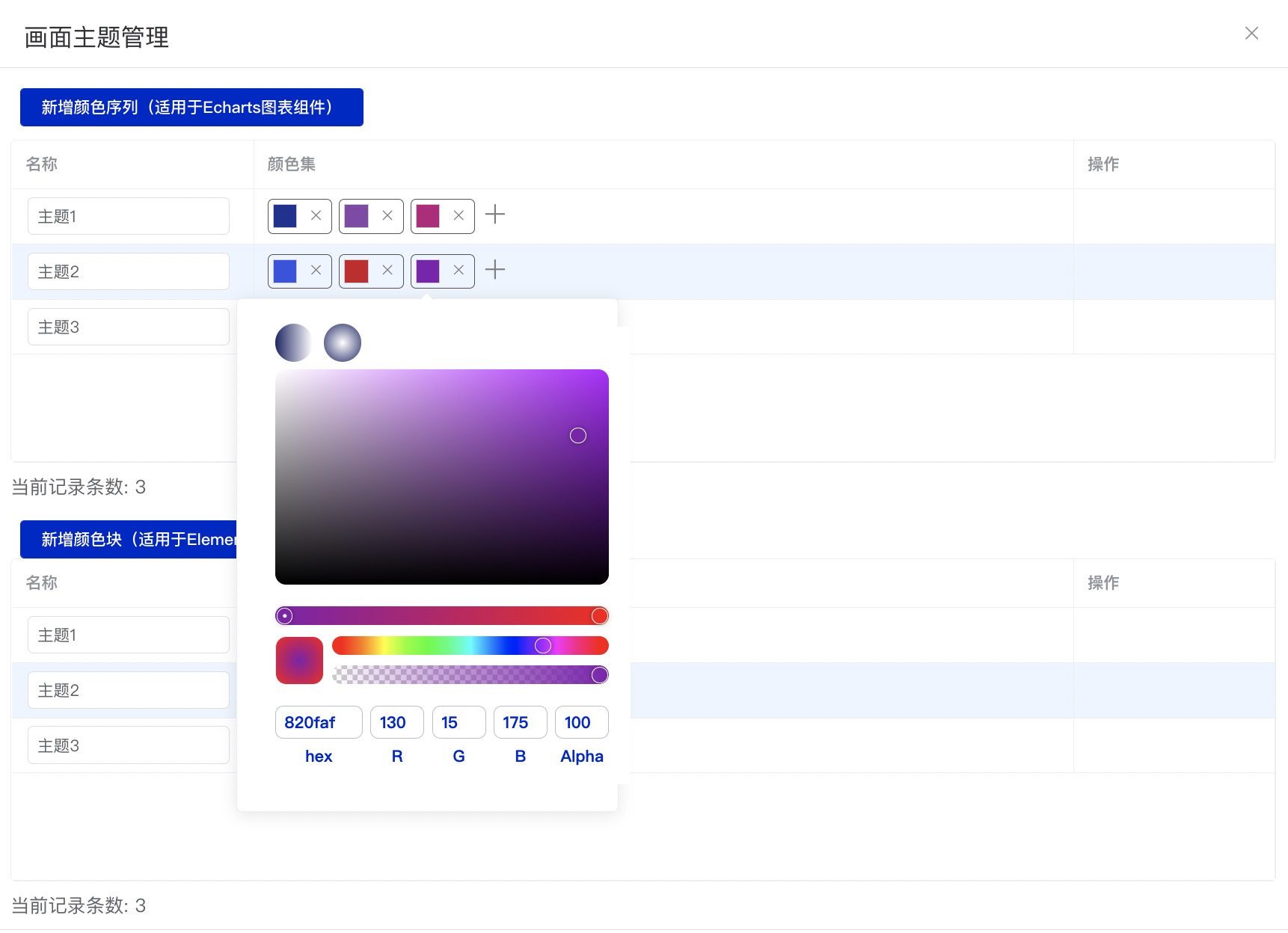Edit the Alpha value field
Image resolution: width=1288 pixels, height=933 pixels.
[x=582, y=722]
